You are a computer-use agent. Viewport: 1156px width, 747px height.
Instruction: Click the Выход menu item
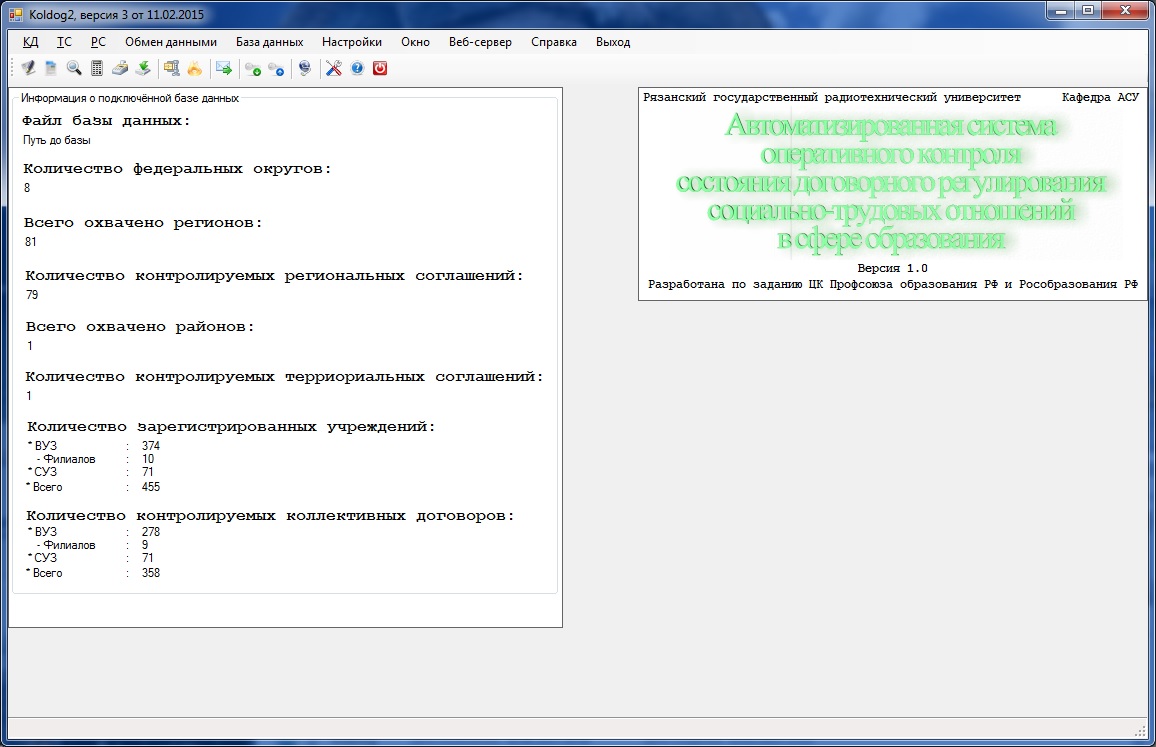click(x=613, y=42)
